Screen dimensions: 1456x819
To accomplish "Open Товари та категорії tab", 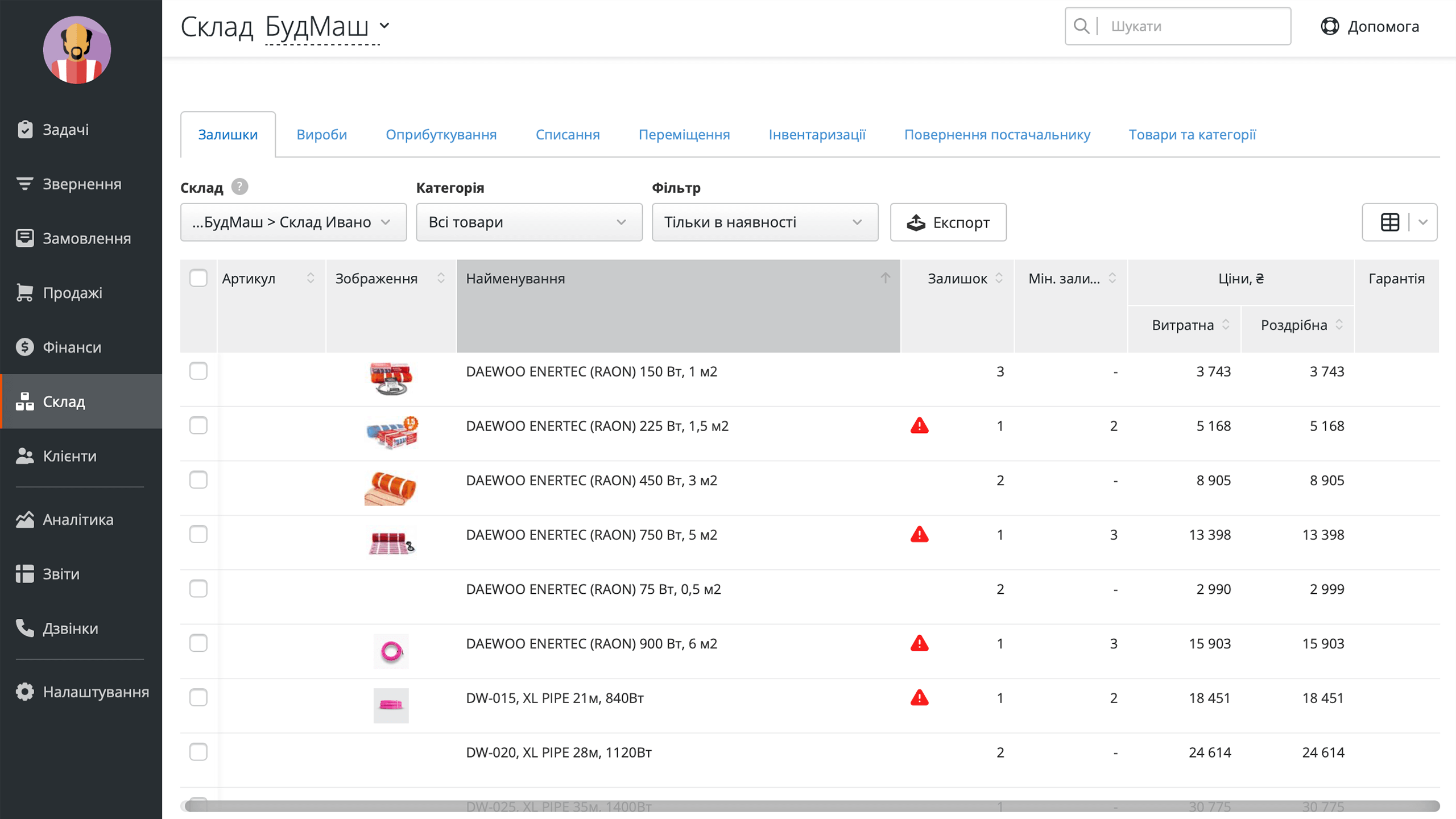I will point(1192,135).
